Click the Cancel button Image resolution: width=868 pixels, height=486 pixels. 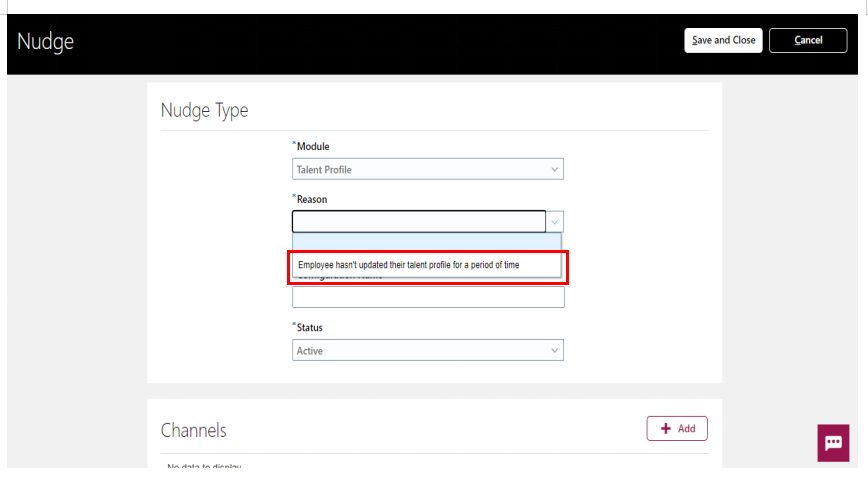click(808, 40)
